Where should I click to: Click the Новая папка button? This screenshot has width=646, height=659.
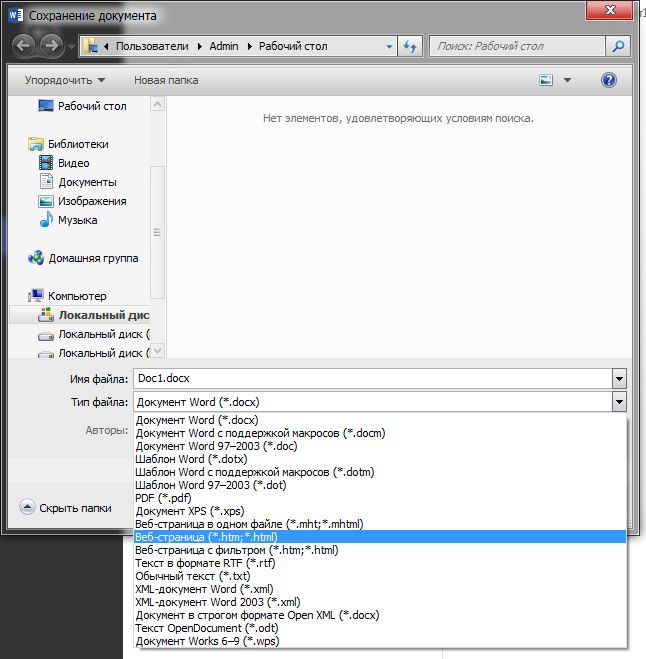coord(166,80)
